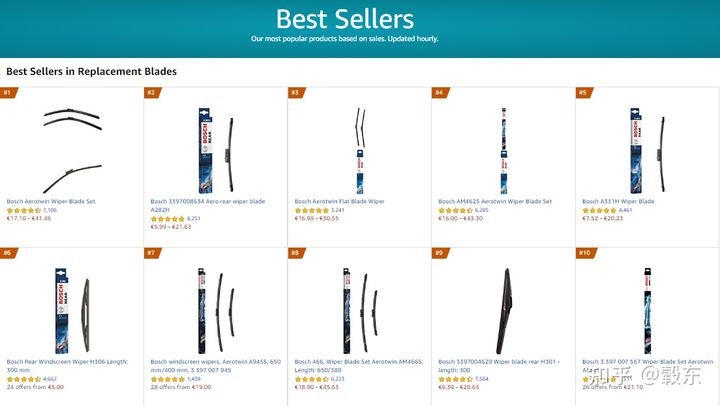Open the Bosch A331H Wiper Blade link
This screenshot has width=720, height=406.
click(618, 201)
